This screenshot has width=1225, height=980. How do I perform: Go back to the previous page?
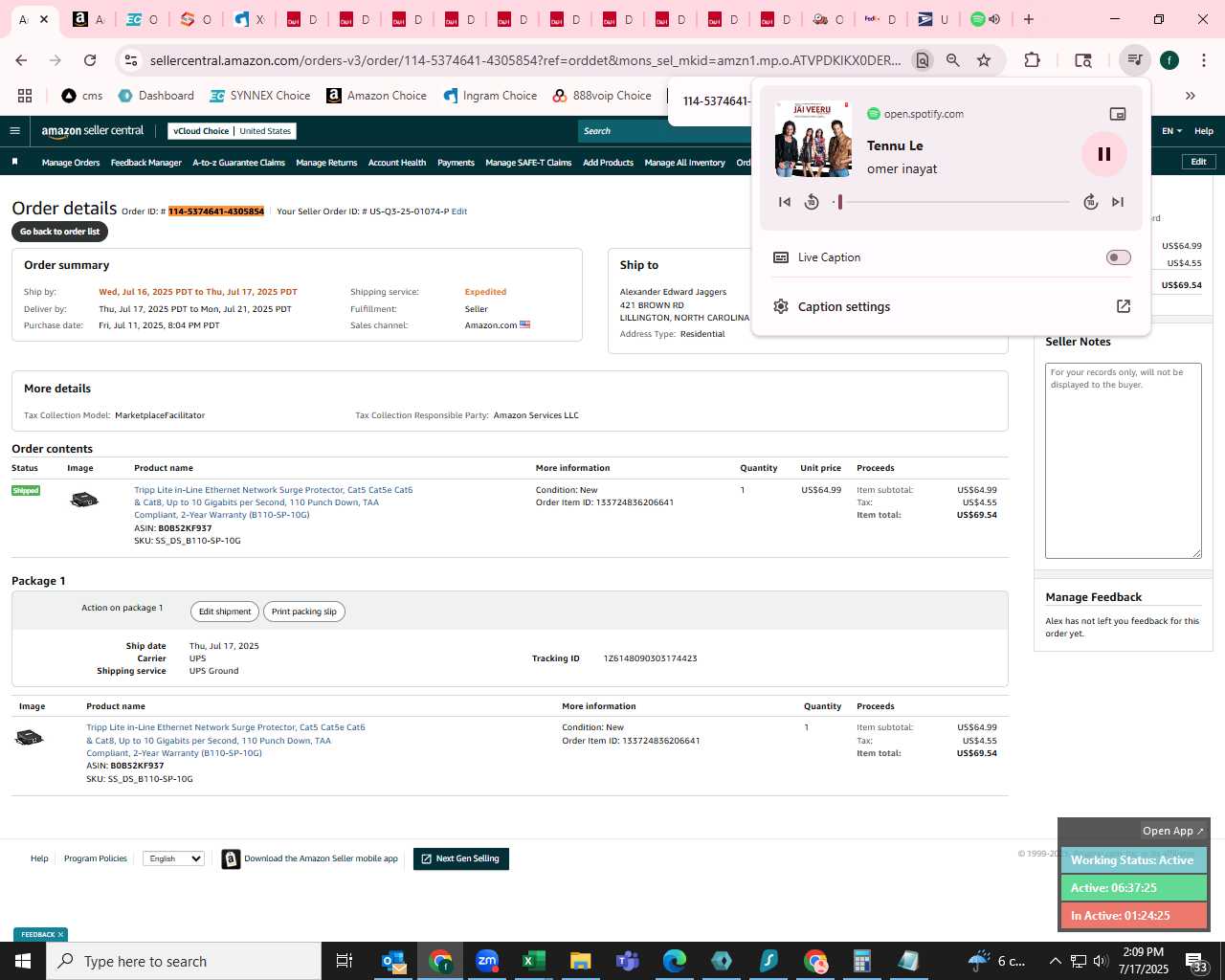pos(21,60)
